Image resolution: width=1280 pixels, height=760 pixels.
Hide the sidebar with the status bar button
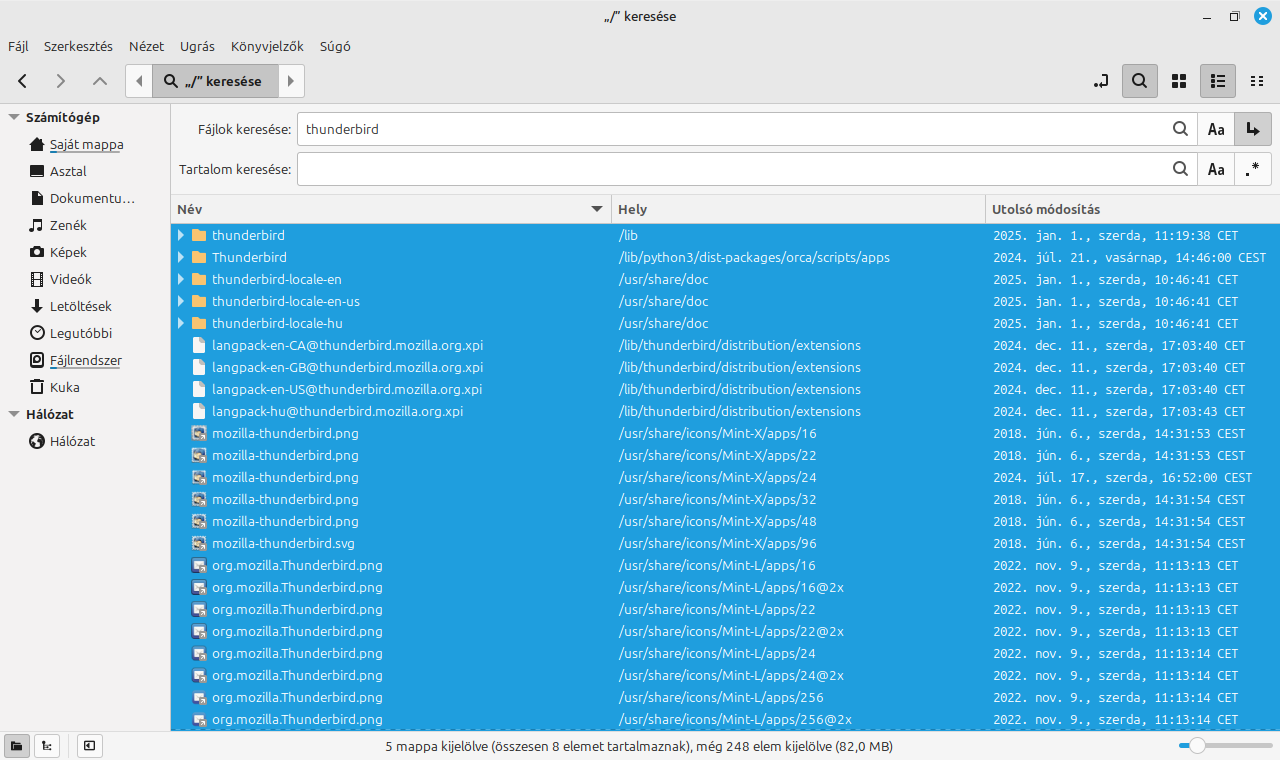pyautogui.click(x=89, y=745)
